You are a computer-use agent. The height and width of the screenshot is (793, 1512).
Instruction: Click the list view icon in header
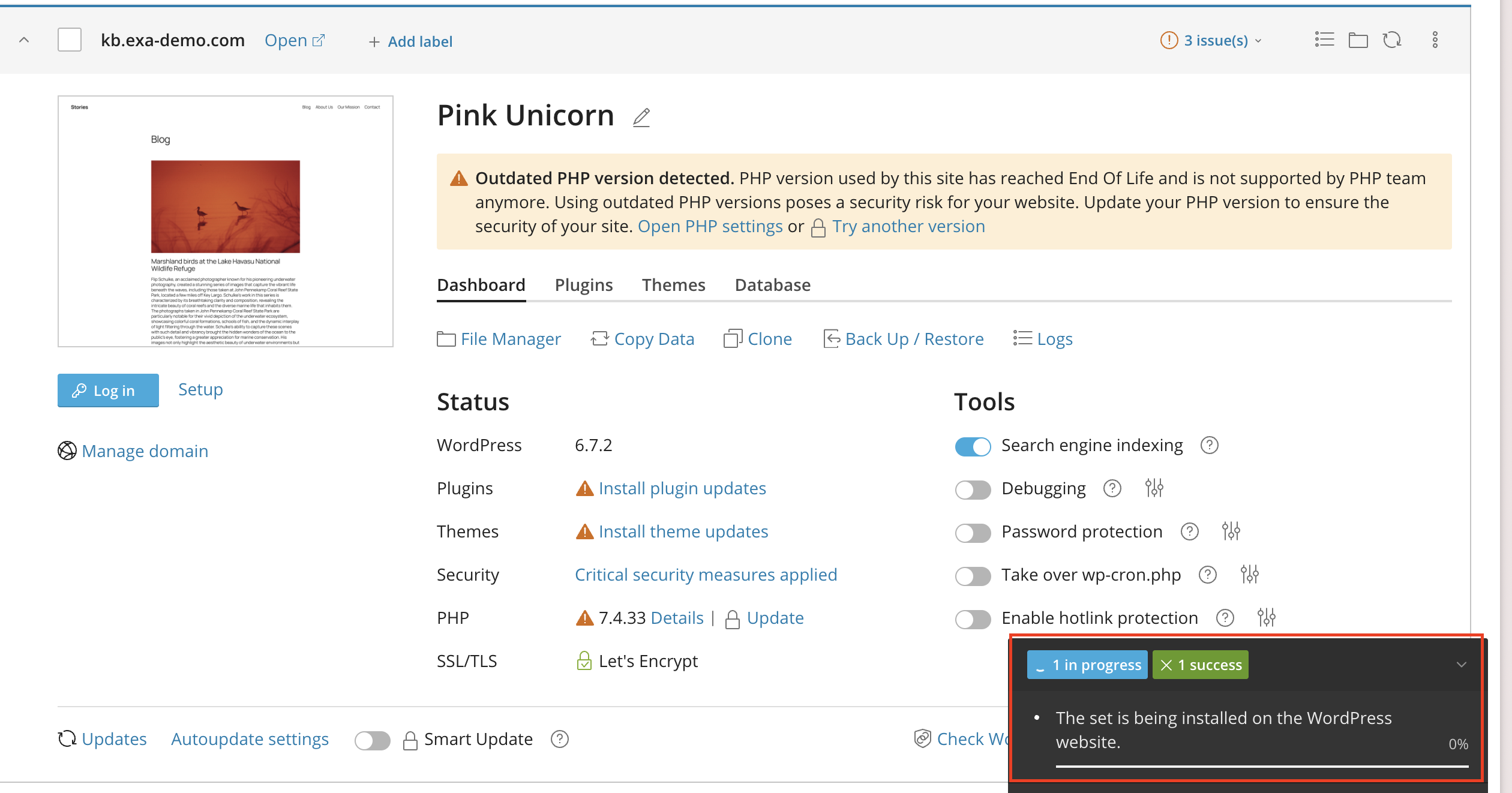[x=1324, y=40]
